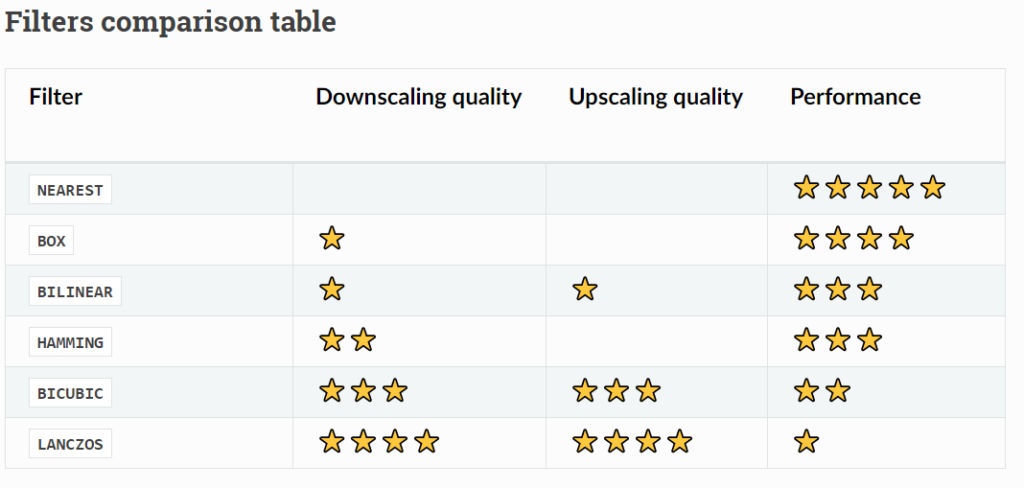Click the single star in BOX downscaling quality
The height and width of the screenshot is (488, 1024).
(x=332, y=239)
